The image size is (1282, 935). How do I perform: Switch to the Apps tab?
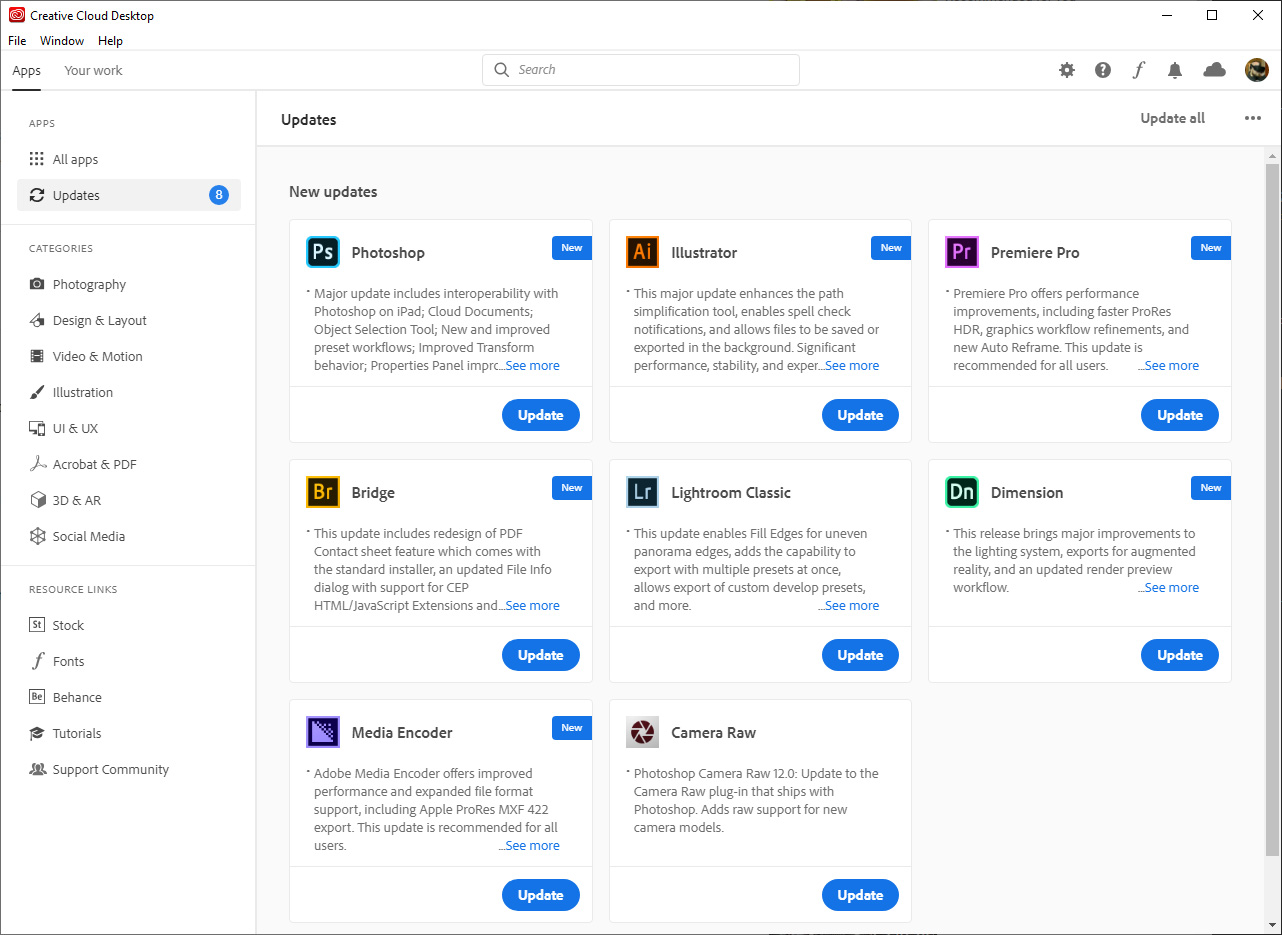27,70
